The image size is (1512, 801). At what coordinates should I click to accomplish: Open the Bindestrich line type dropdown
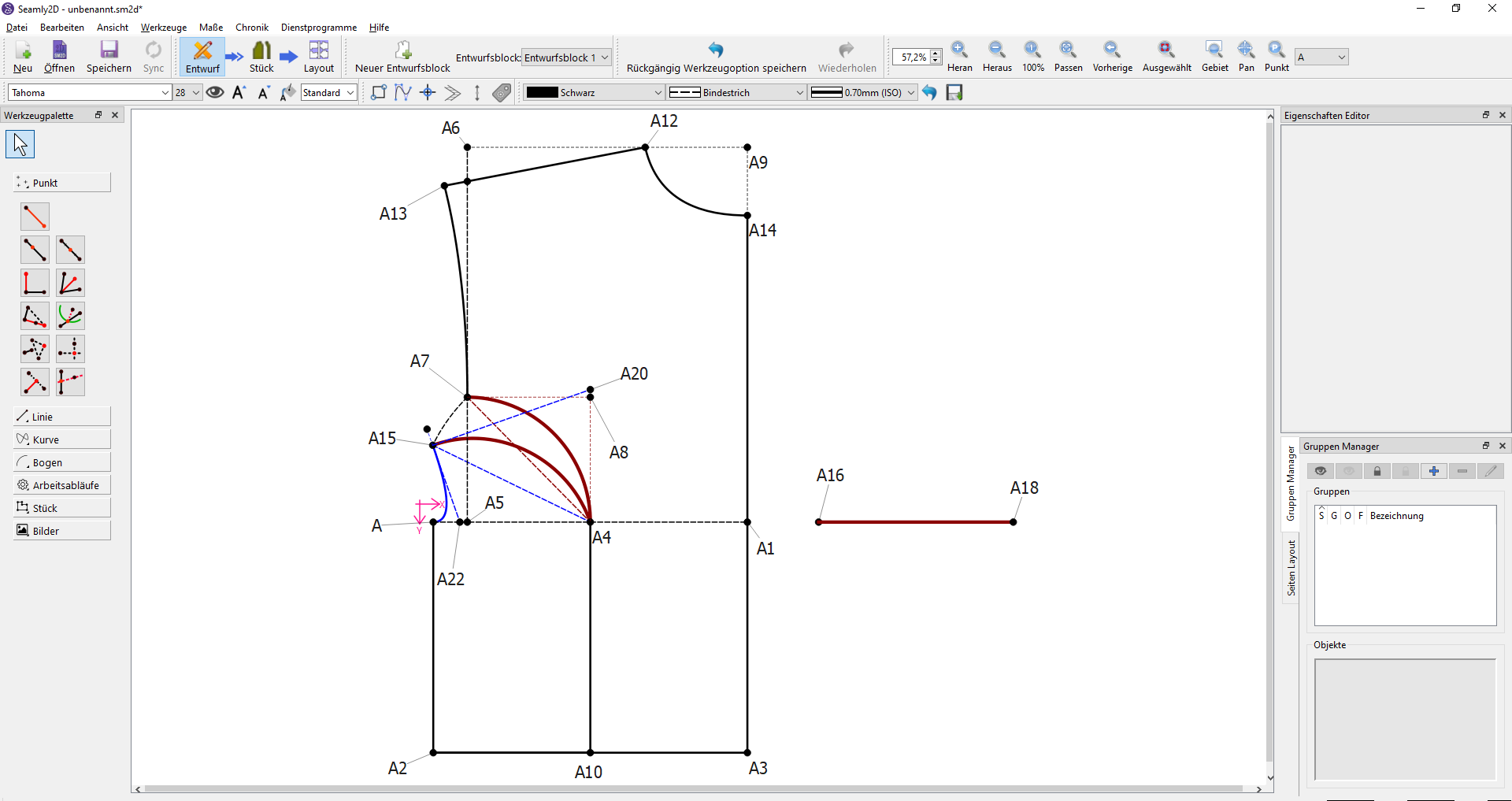point(736,93)
